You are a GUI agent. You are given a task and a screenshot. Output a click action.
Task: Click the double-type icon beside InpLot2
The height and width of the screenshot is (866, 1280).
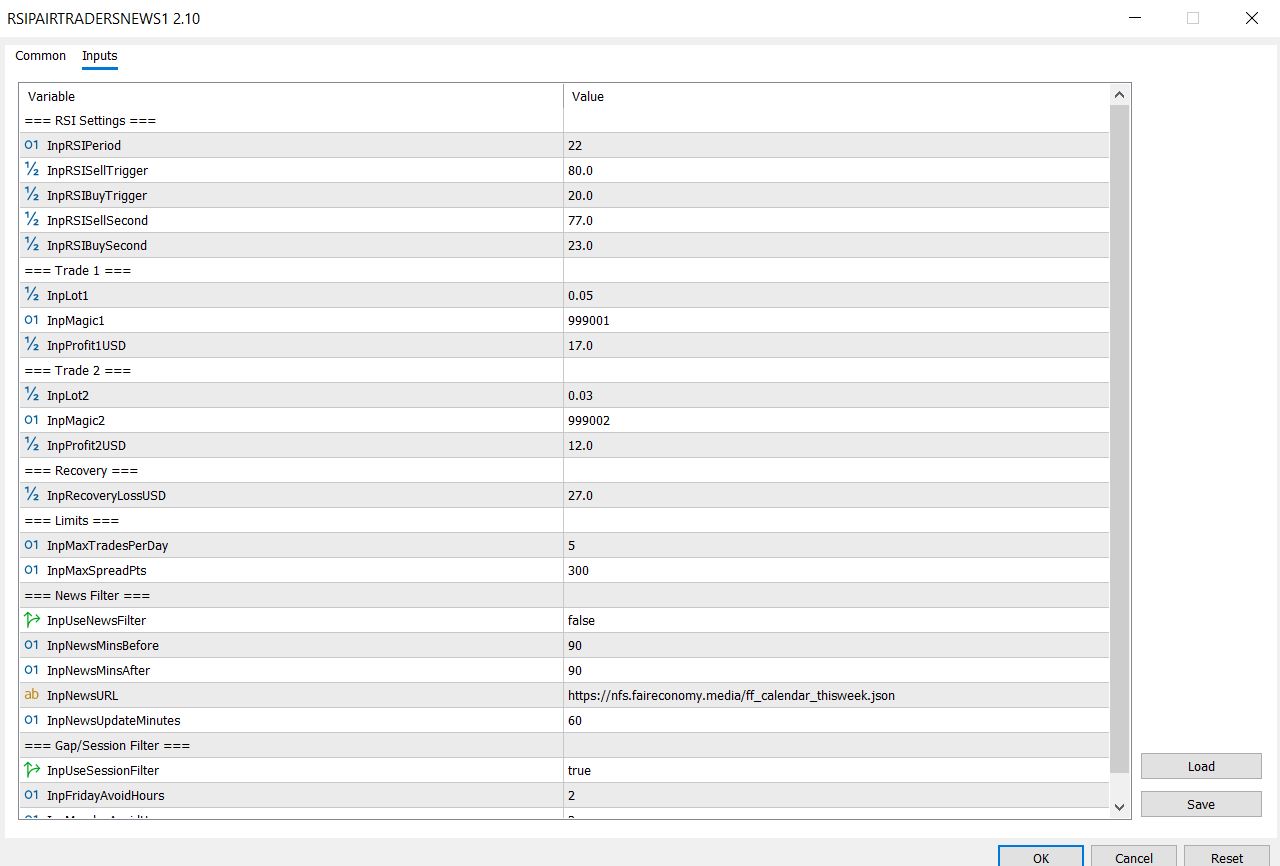point(31,395)
